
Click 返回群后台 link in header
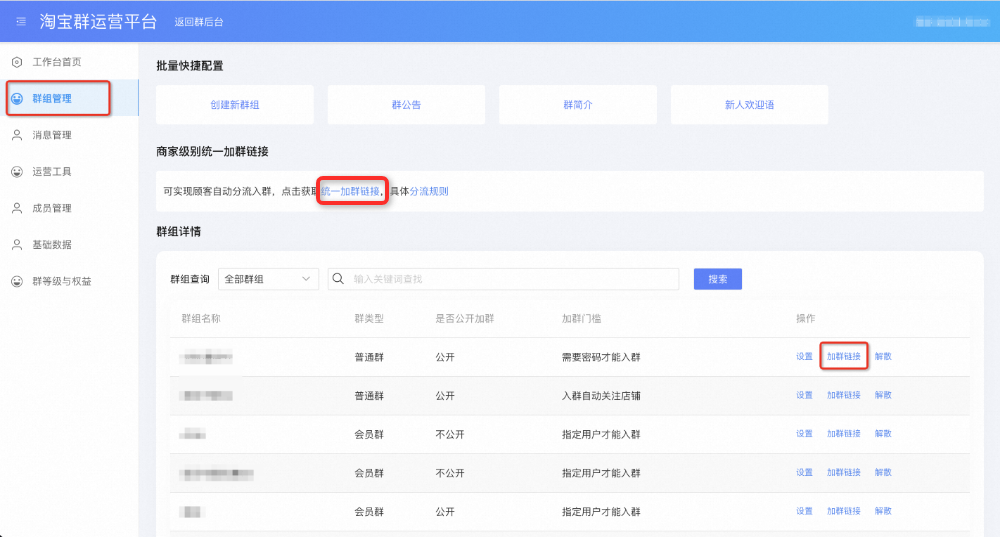199,22
